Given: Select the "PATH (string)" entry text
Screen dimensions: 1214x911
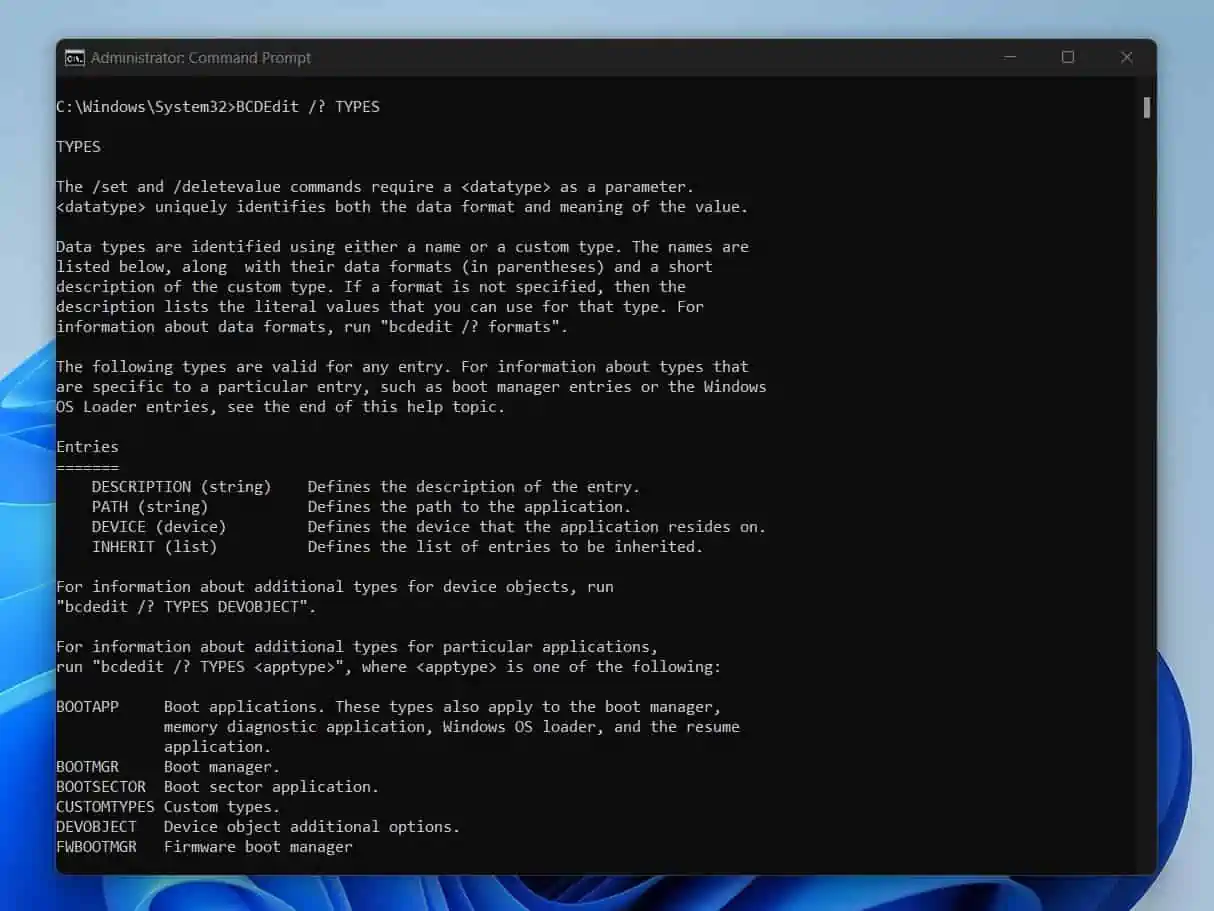Looking at the screenshot, I should pos(150,507).
